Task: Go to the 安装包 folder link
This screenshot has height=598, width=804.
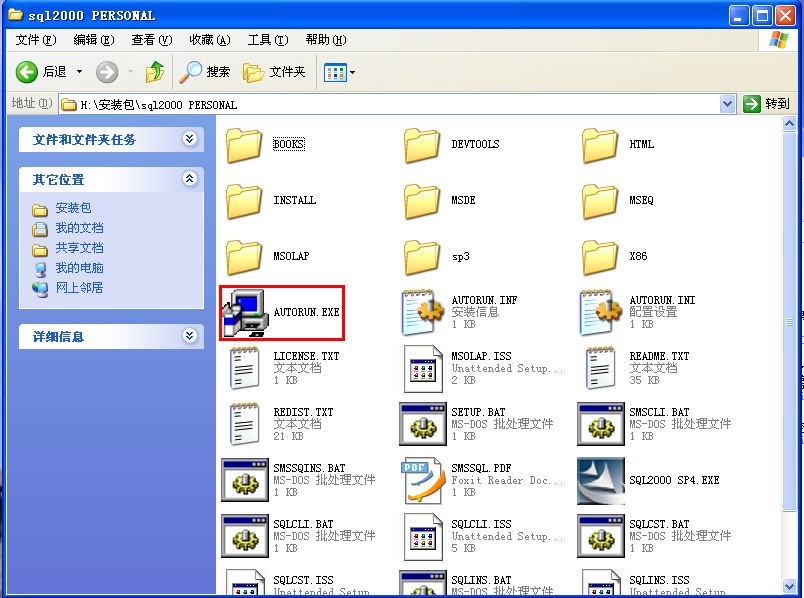Action: click(73, 208)
